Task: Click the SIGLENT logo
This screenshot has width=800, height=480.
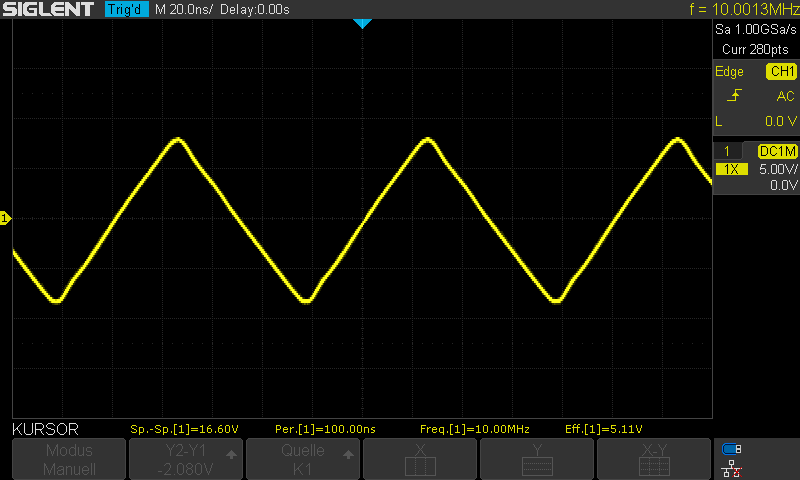Action: click(48, 9)
